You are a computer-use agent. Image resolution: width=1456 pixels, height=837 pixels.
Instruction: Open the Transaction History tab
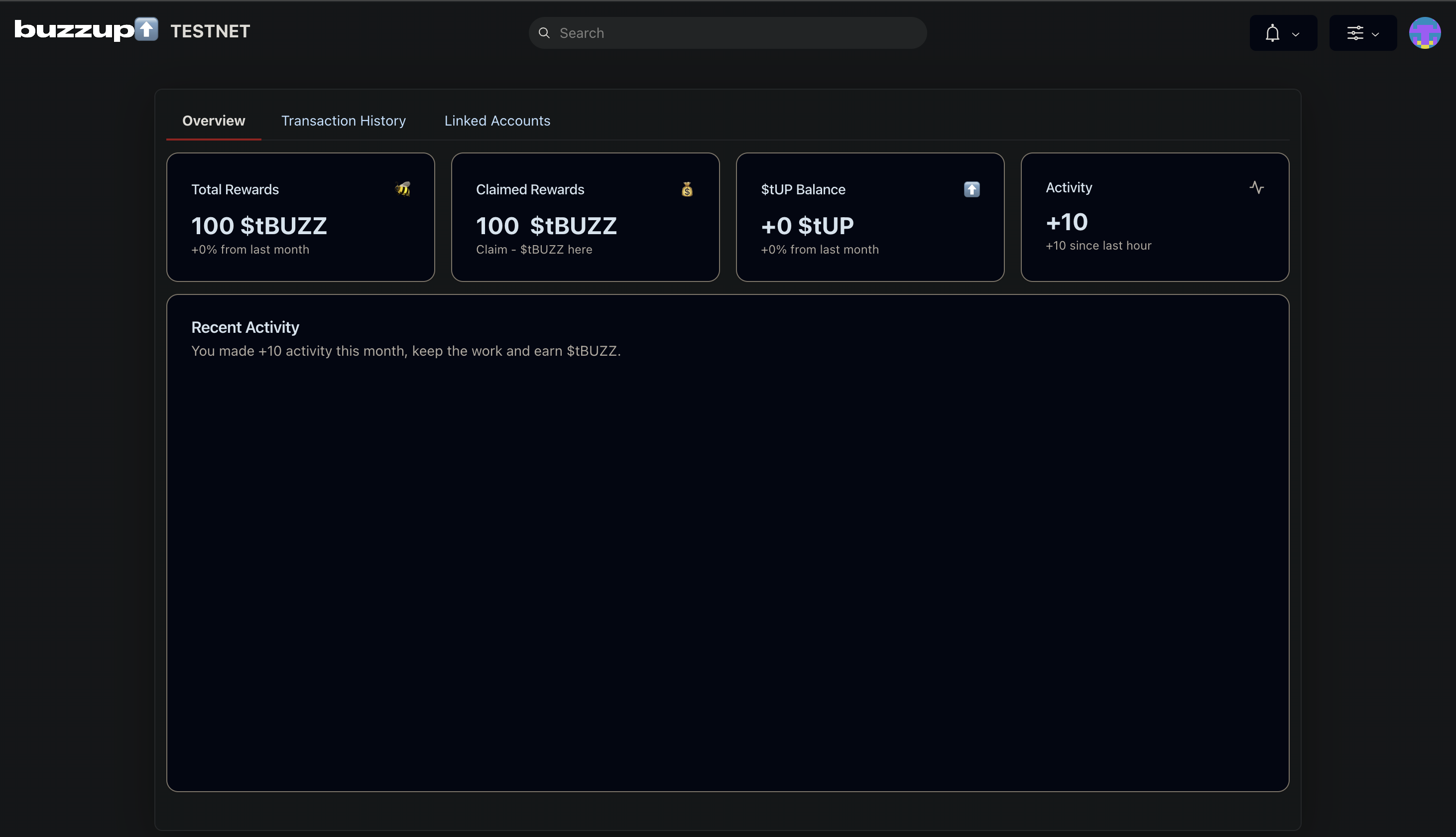(344, 121)
